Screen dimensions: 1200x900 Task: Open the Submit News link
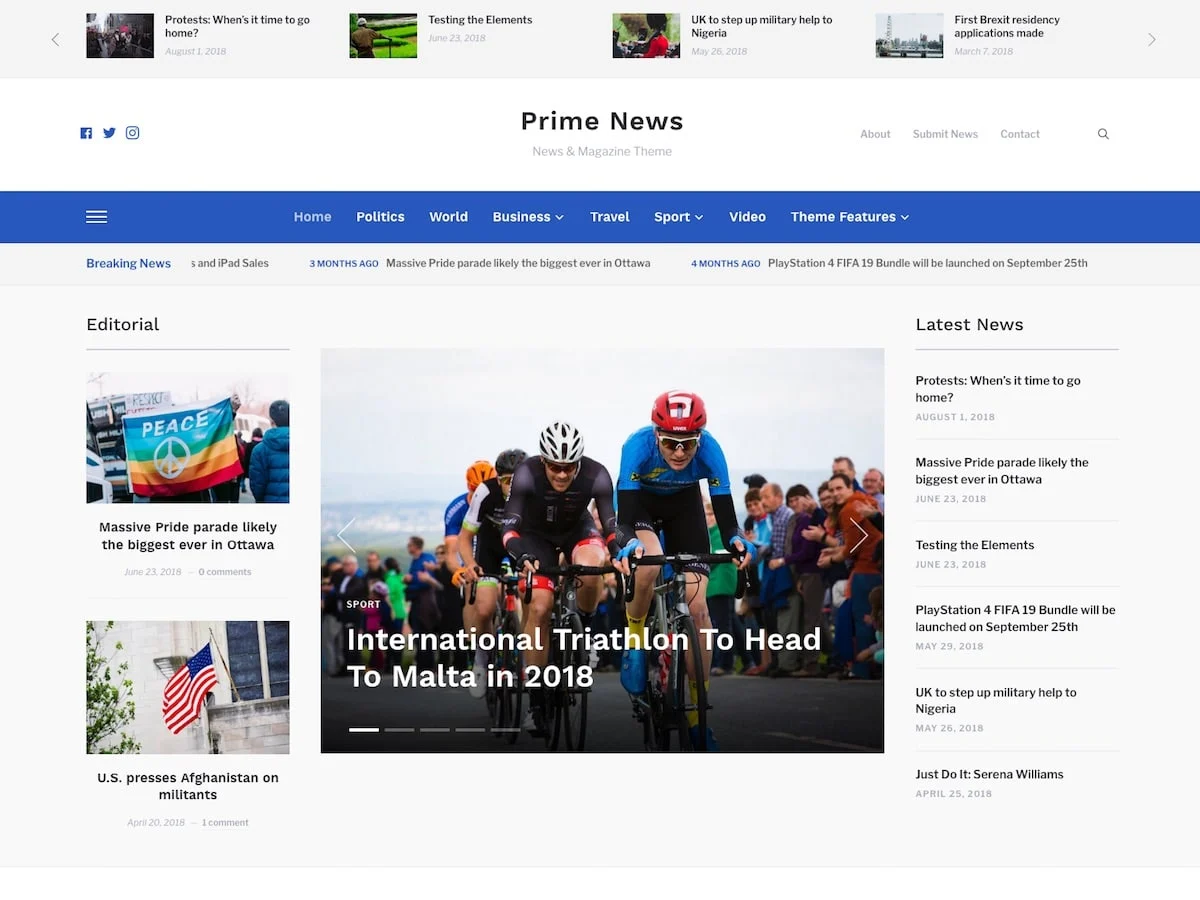pos(945,134)
